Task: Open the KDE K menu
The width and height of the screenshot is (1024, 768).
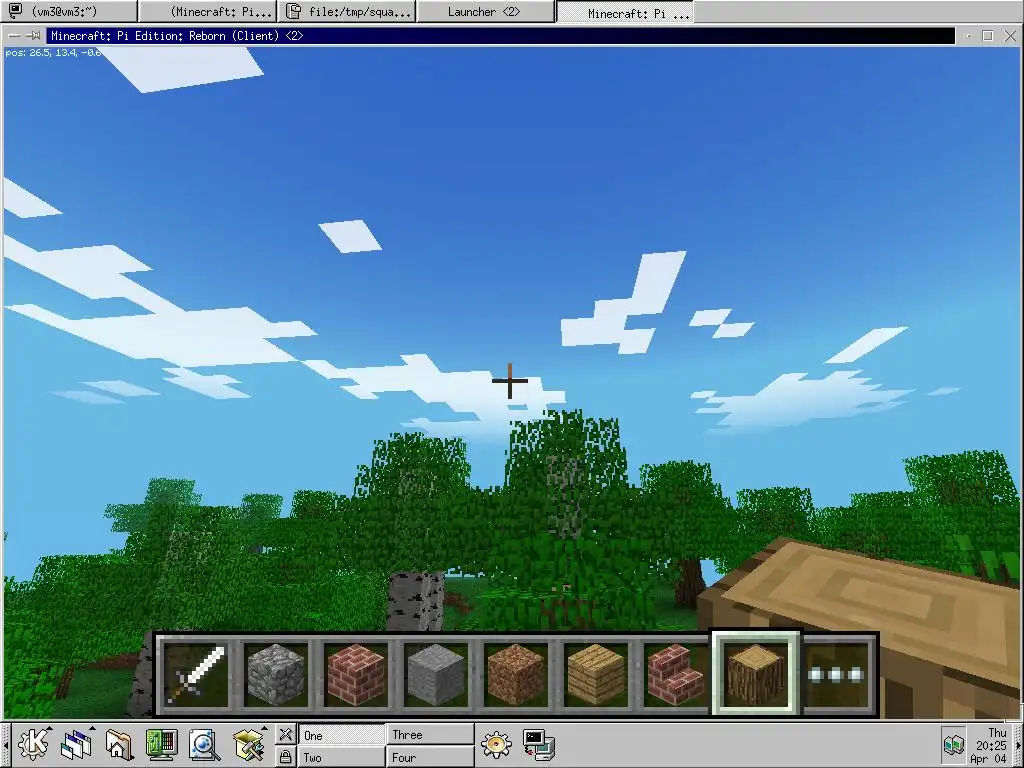Action: coord(34,744)
